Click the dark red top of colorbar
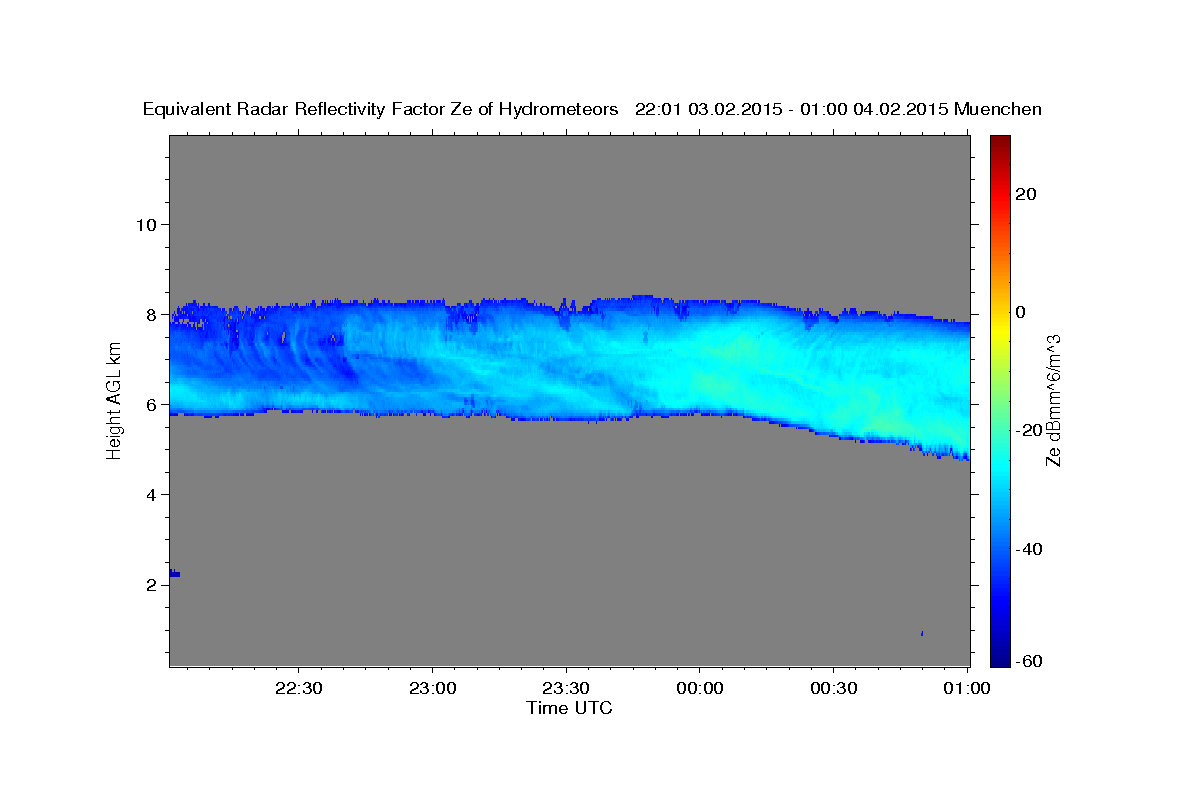1200x800 pixels. coord(999,142)
